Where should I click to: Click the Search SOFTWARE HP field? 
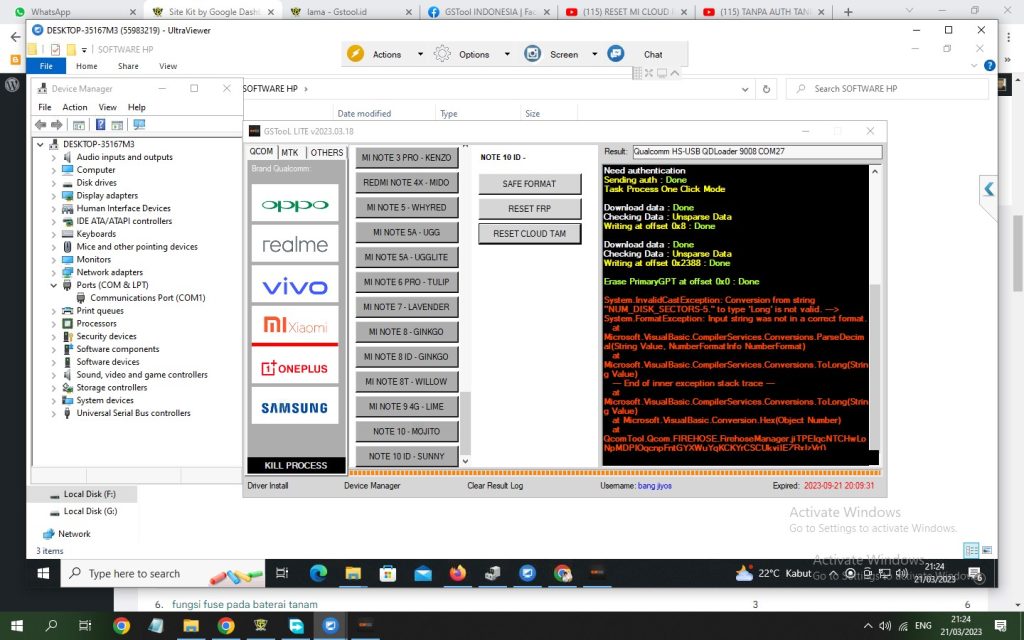(887, 89)
